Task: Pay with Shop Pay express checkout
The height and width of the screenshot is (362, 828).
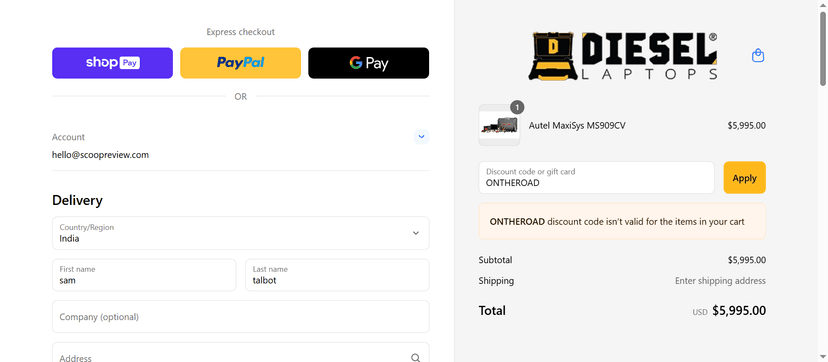Action: [112, 63]
